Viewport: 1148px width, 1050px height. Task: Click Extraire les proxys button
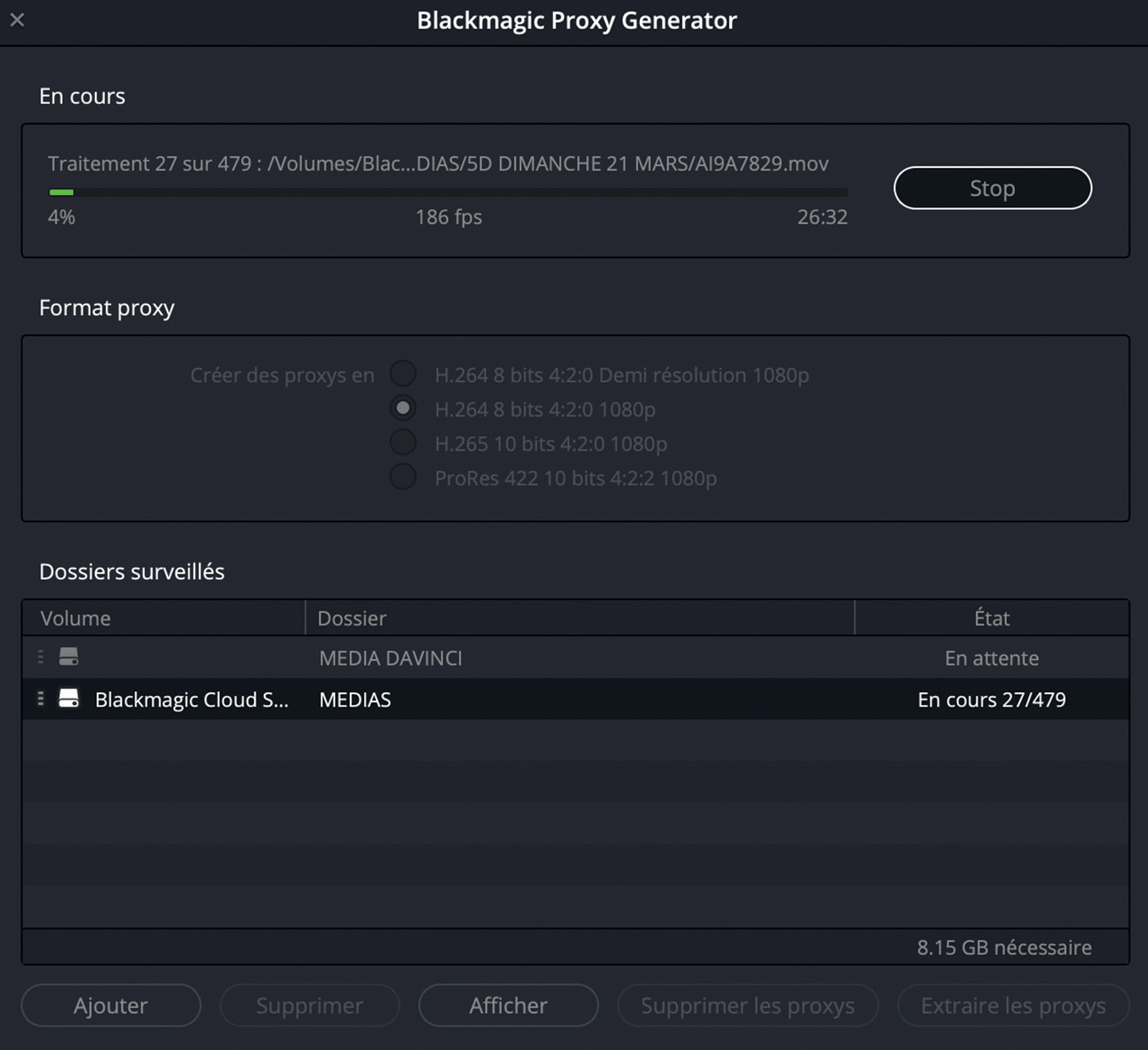[x=1013, y=1005]
